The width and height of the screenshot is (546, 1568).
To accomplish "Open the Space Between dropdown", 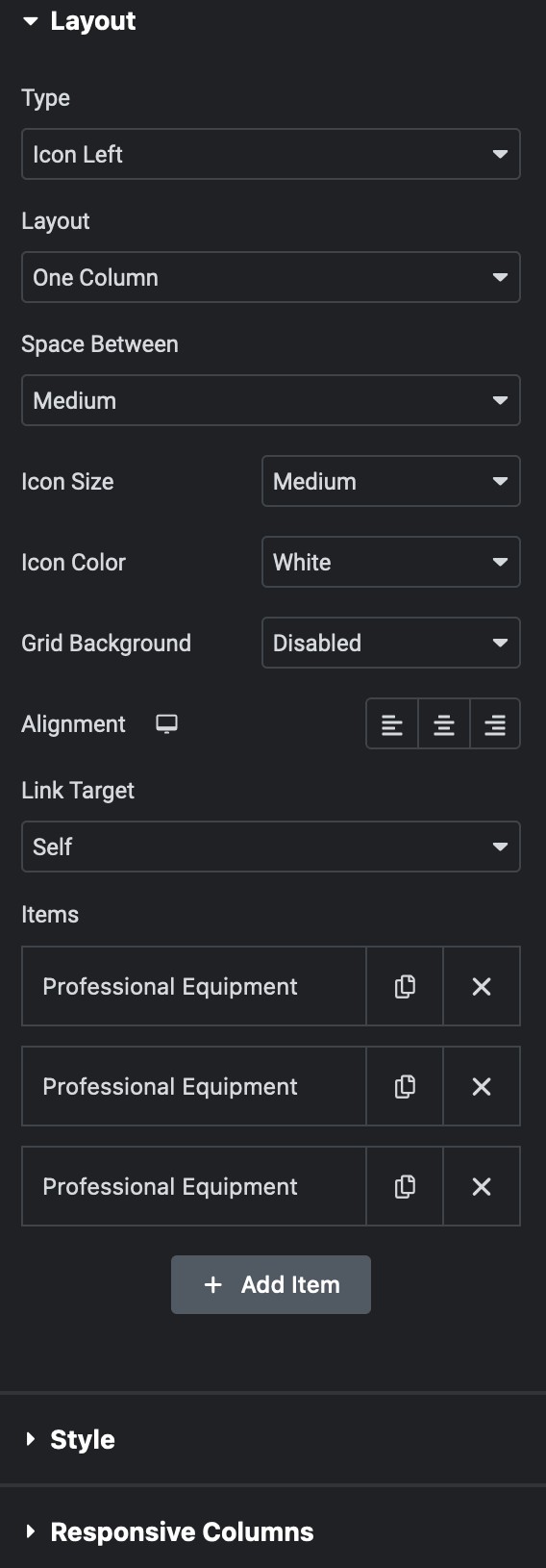I will (x=271, y=400).
